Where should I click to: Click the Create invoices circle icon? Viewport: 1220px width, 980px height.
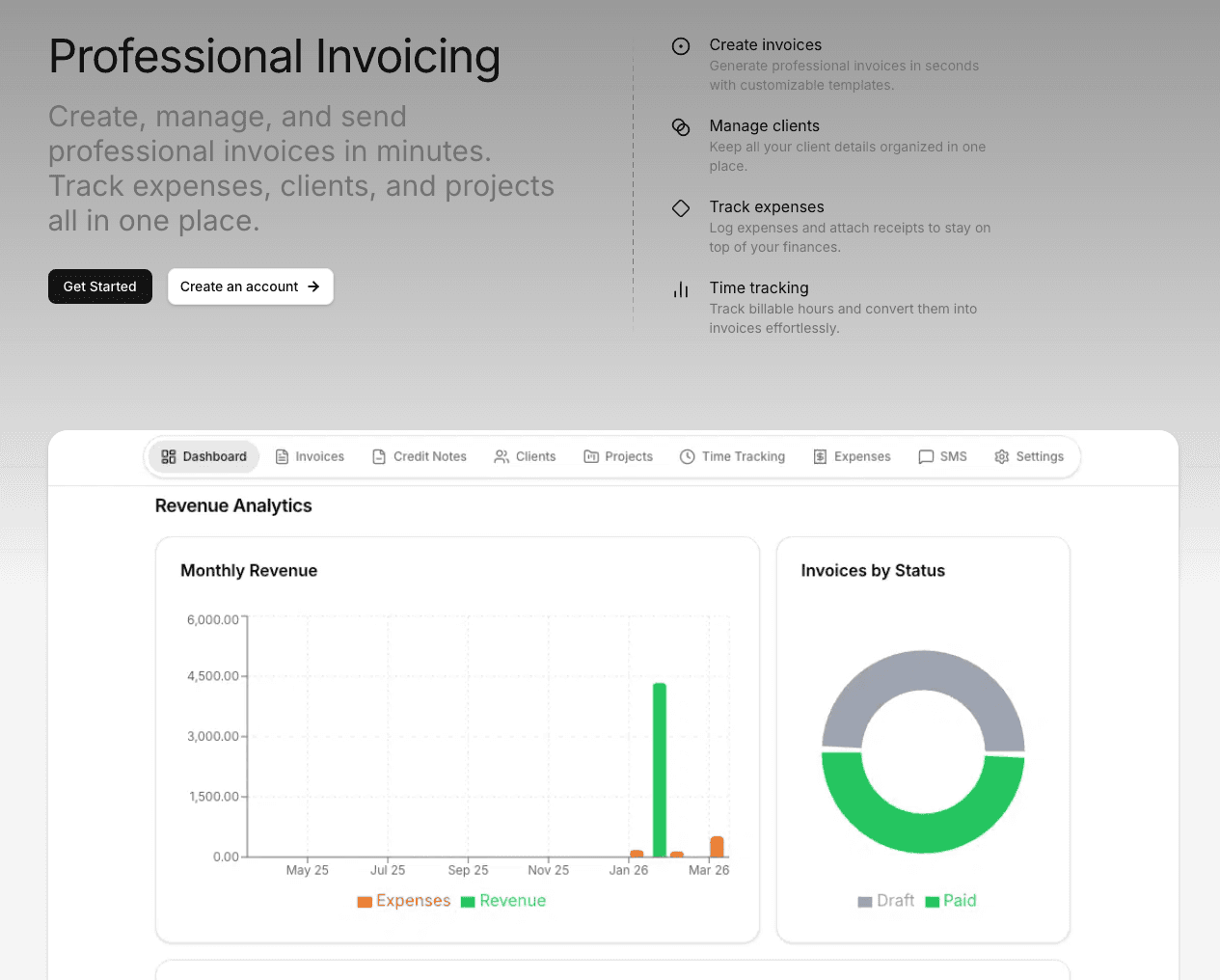(x=681, y=46)
